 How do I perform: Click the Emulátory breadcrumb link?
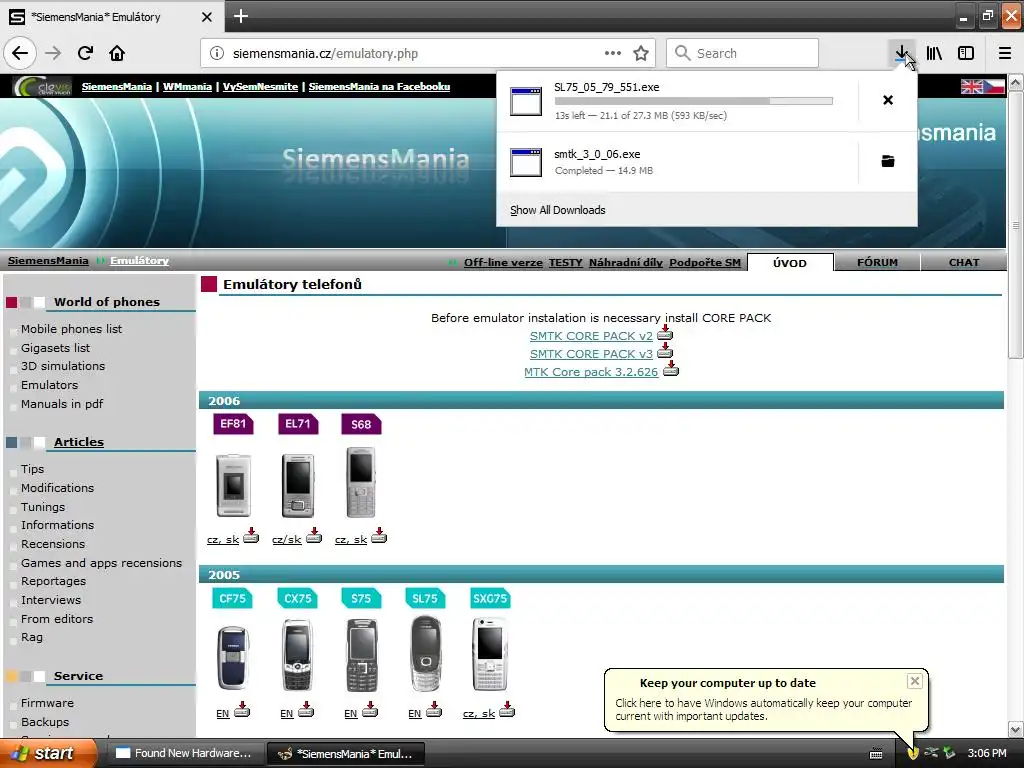click(x=140, y=261)
